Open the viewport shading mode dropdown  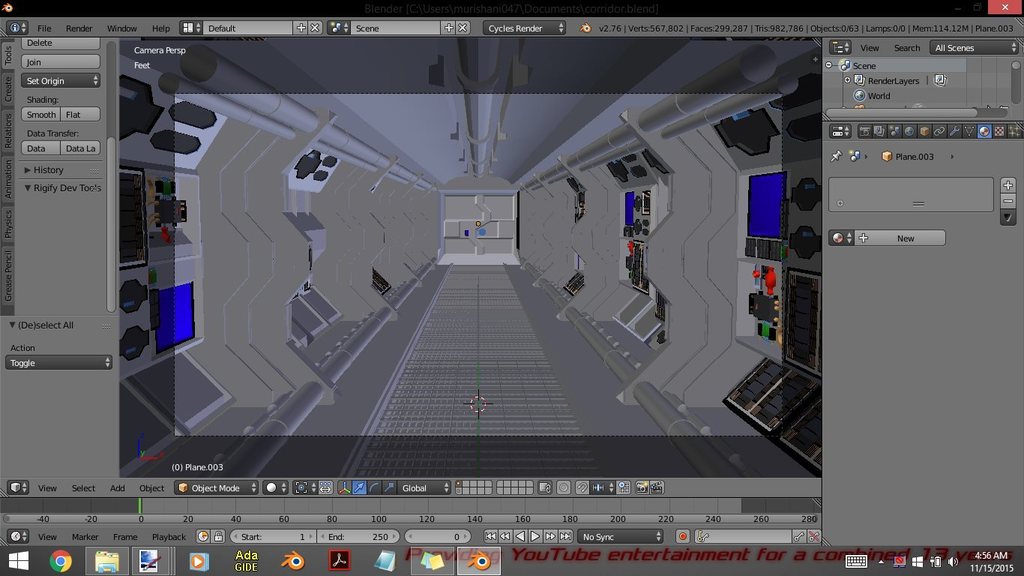[275, 488]
